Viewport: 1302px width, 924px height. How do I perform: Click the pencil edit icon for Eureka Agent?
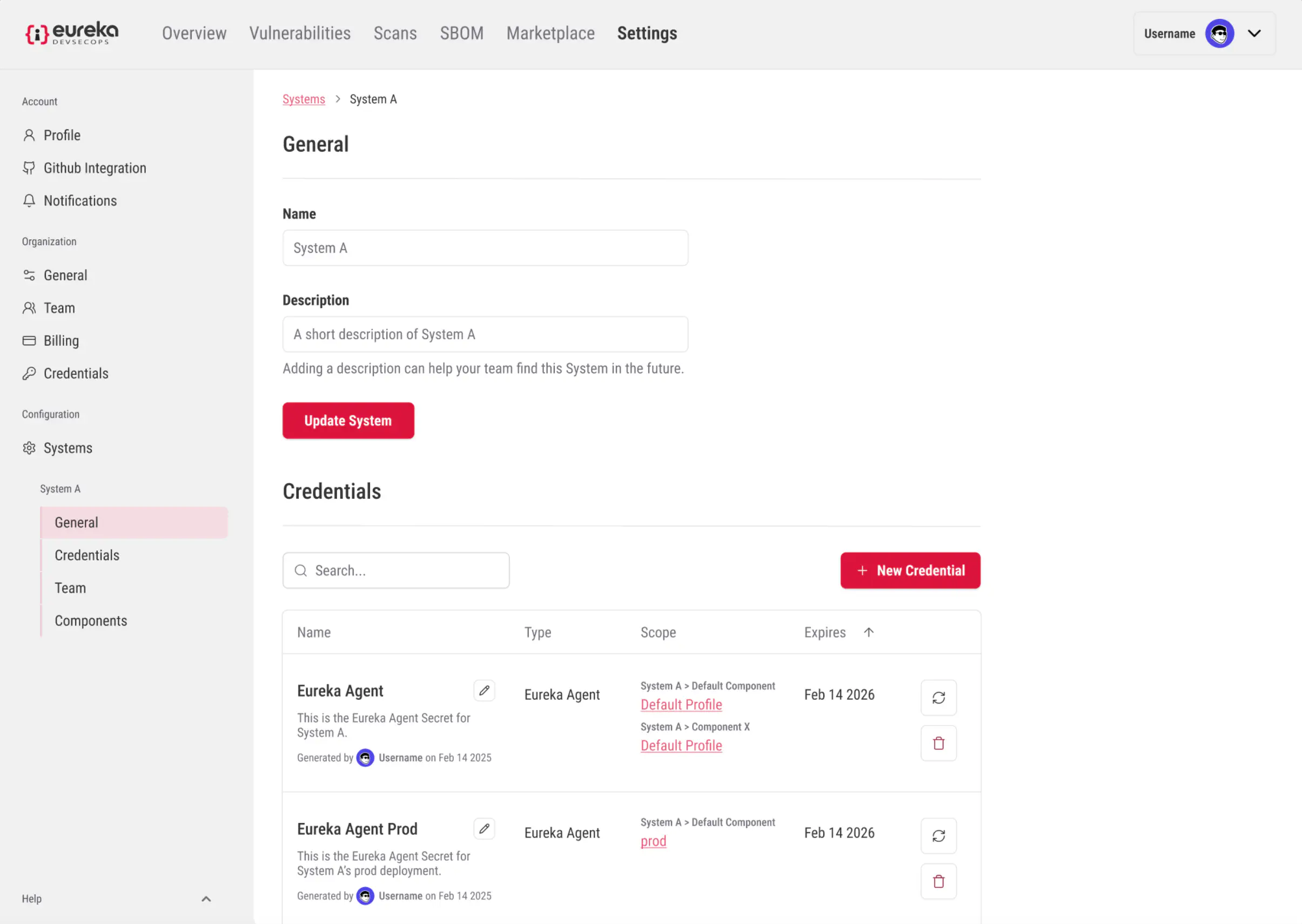(484, 691)
